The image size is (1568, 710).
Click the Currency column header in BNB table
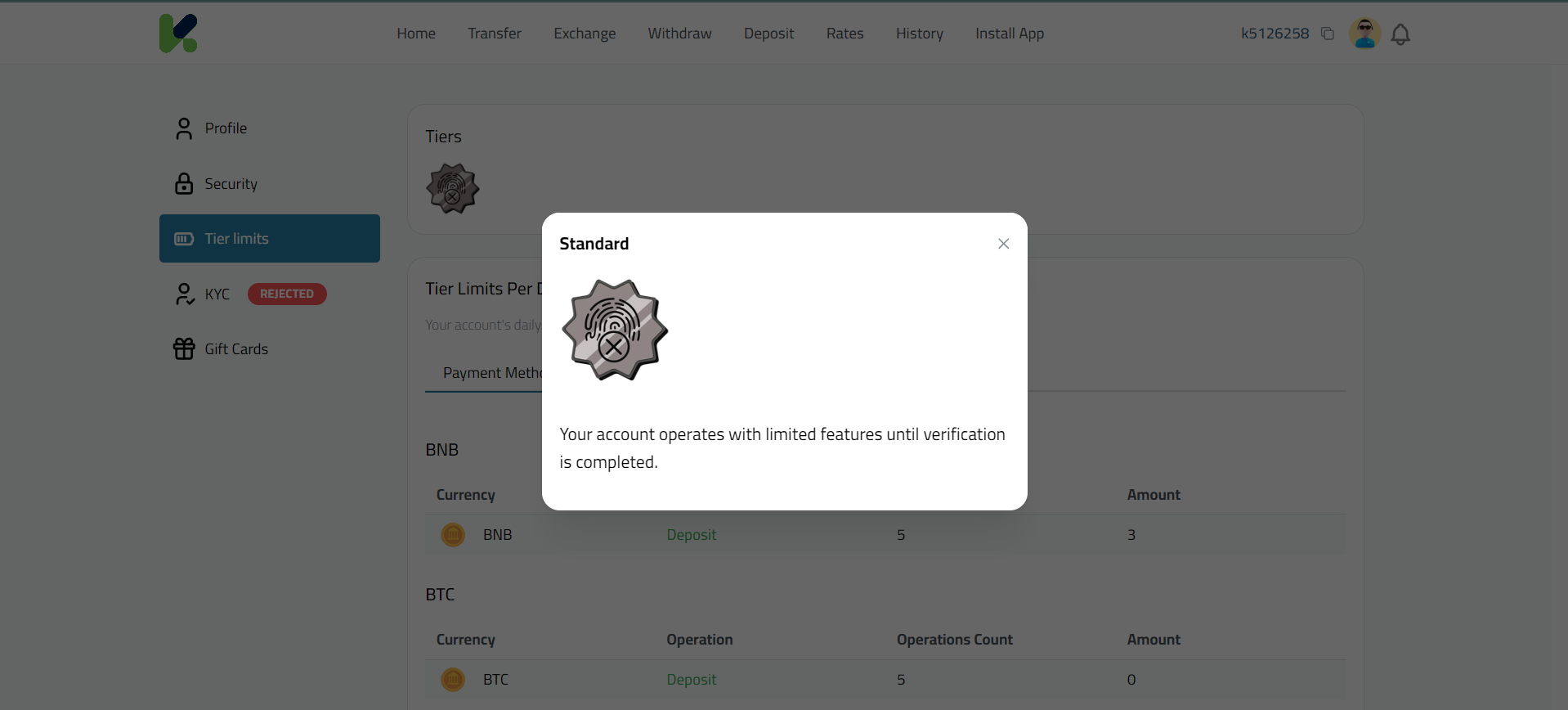(x=466, y=495)
